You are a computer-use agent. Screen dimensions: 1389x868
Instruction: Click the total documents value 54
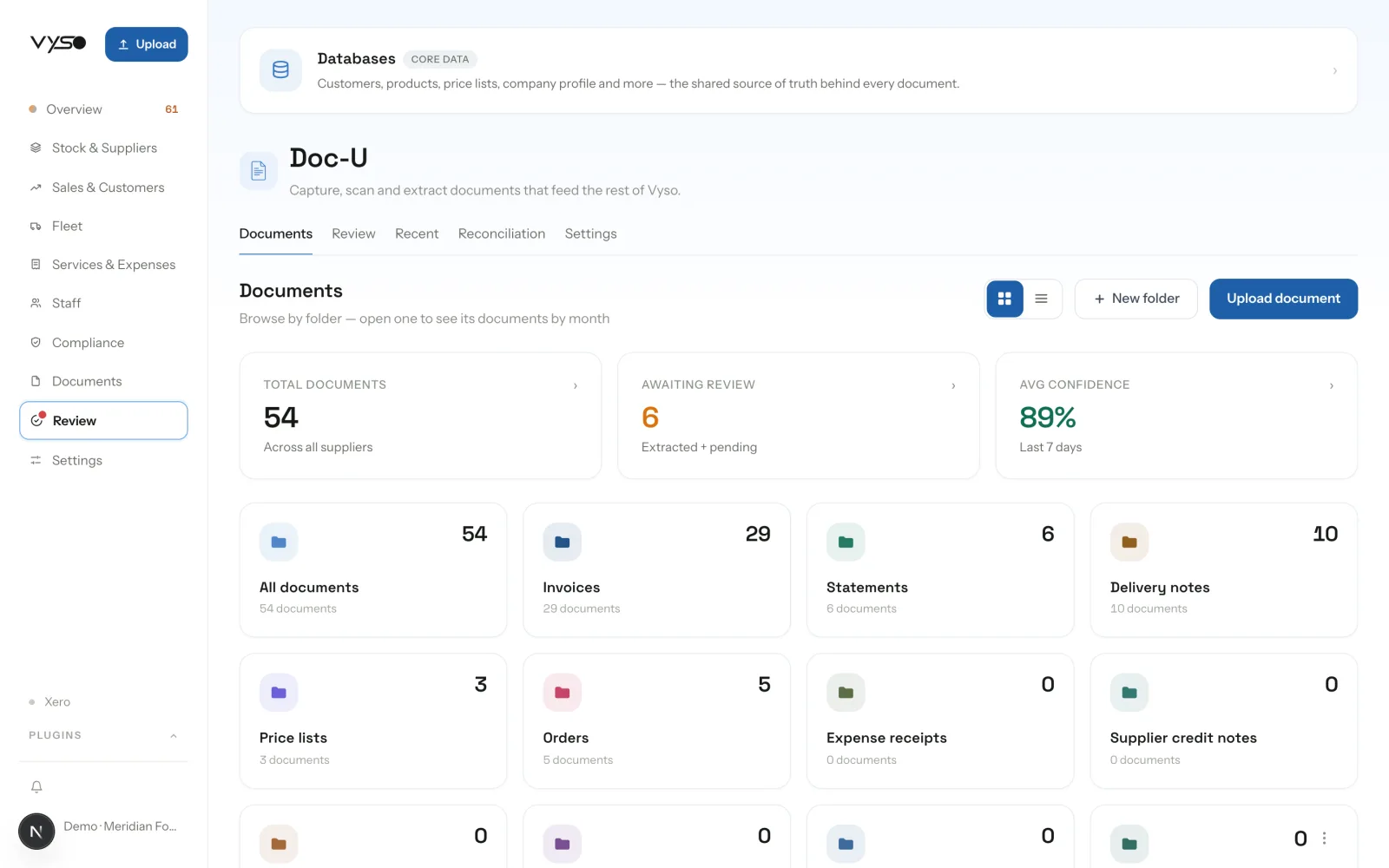[281, 418]
